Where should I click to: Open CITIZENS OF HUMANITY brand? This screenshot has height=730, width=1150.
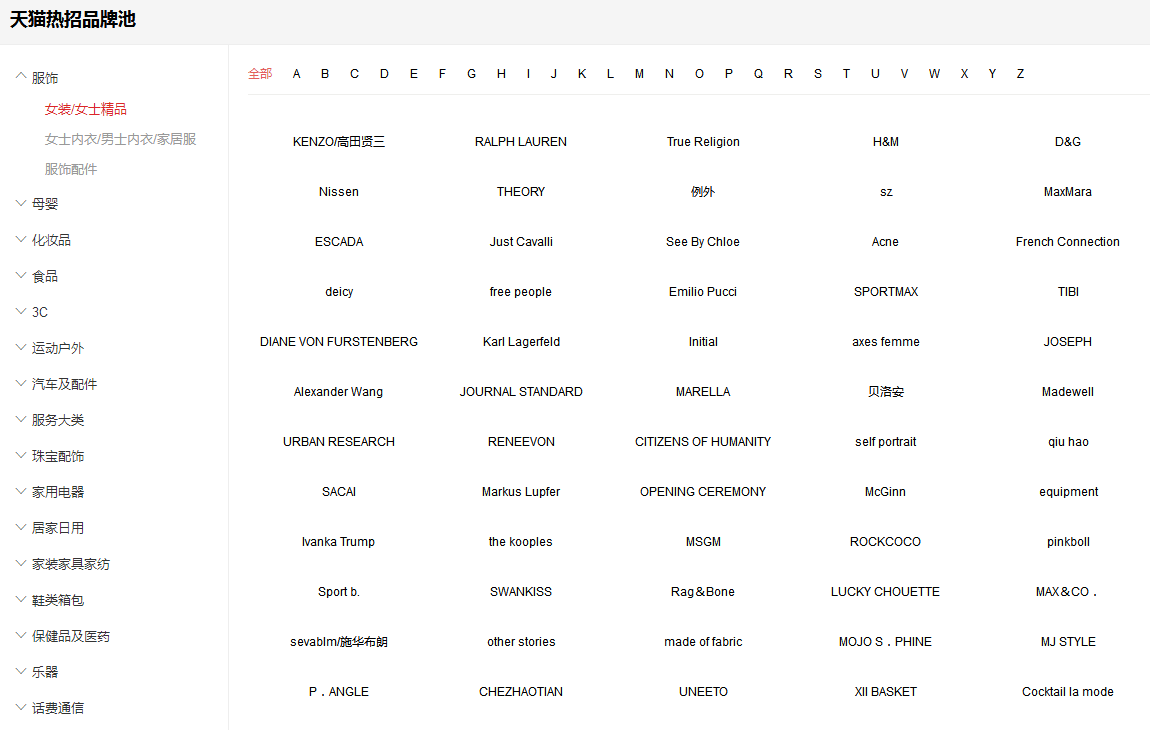pyautogui.click(x=703, y=442)
